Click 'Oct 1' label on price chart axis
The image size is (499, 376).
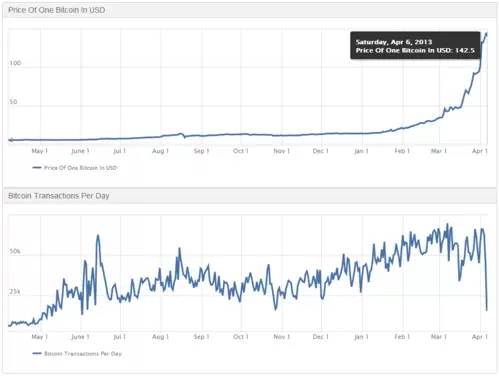[241, 151]
